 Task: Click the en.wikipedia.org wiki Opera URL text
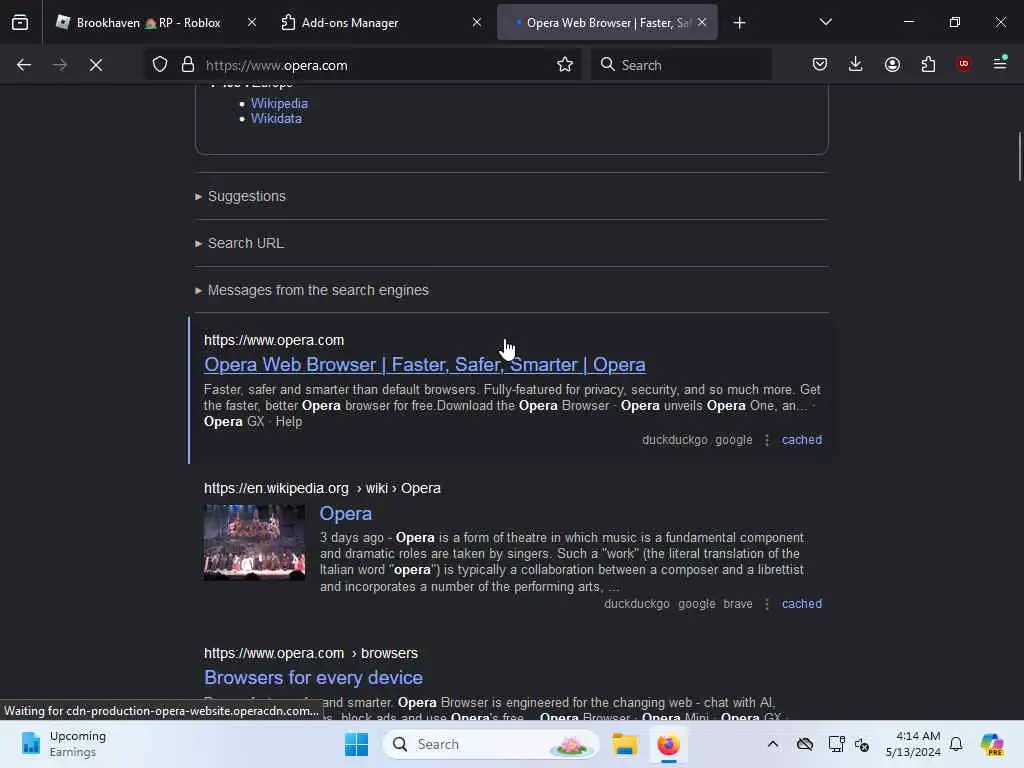(322, 488)
